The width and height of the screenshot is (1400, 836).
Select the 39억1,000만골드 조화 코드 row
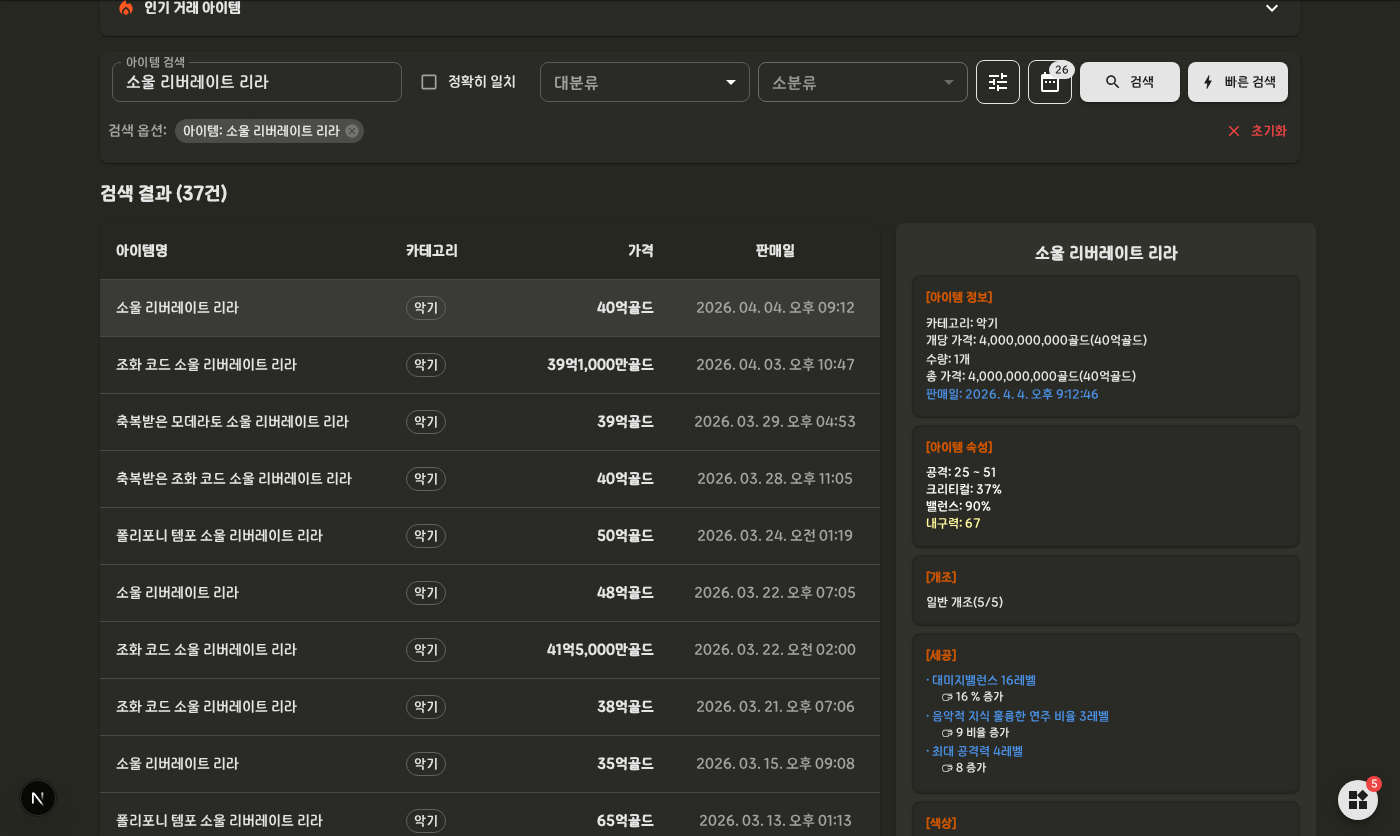490,365
